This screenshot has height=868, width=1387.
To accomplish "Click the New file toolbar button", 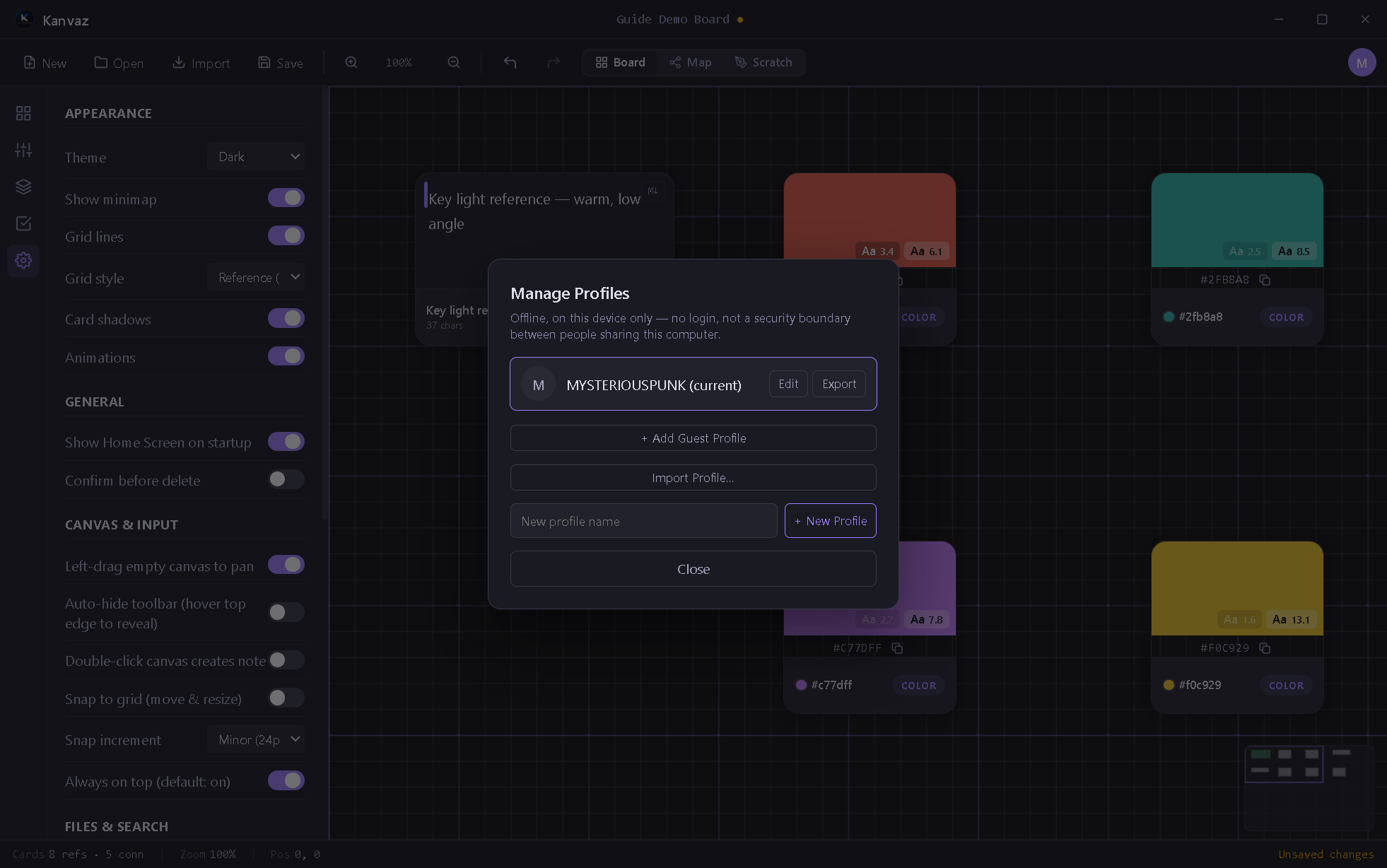I will click(45, 63).
